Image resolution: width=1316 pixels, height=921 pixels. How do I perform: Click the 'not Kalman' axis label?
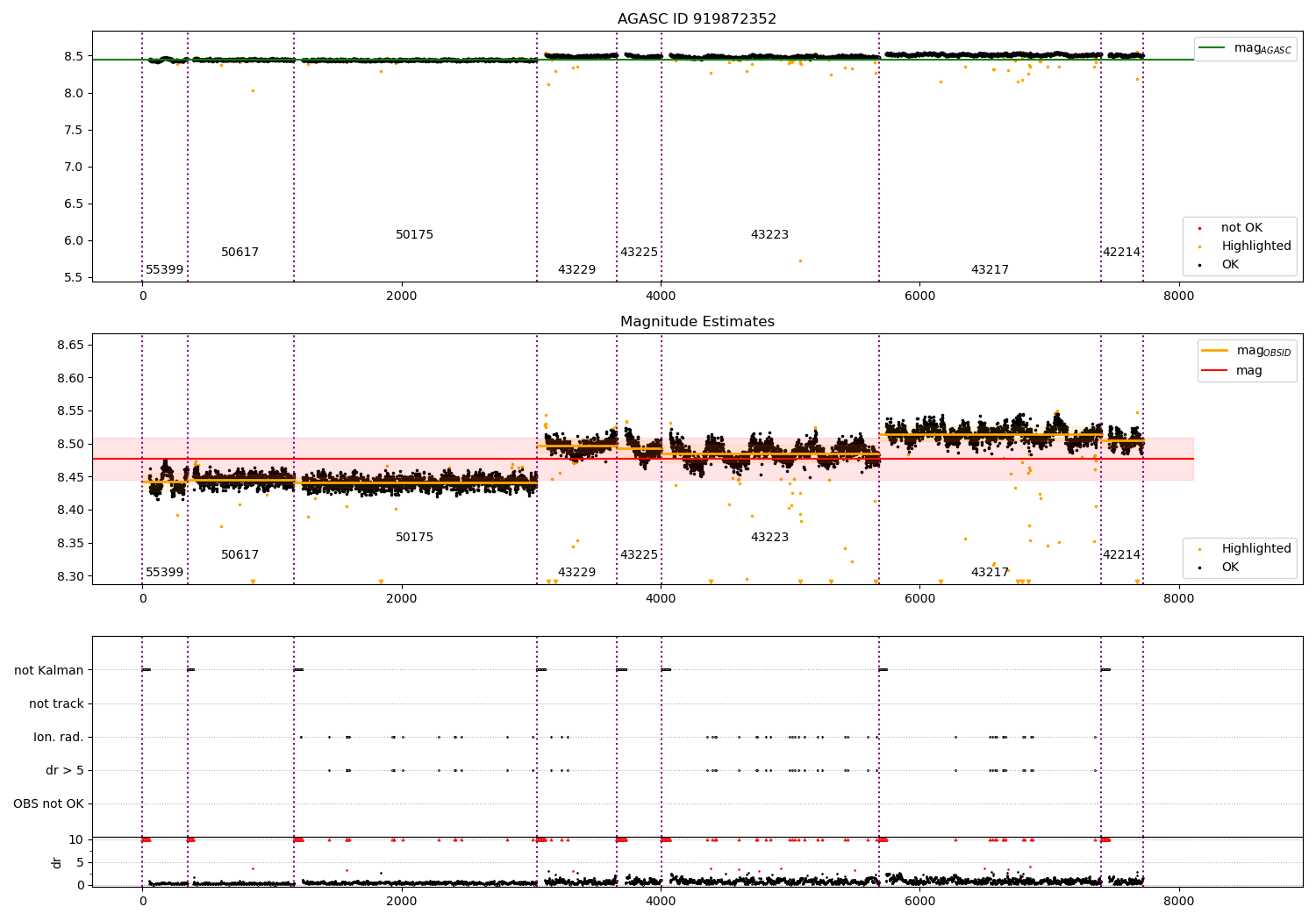(x=49, y=670)
